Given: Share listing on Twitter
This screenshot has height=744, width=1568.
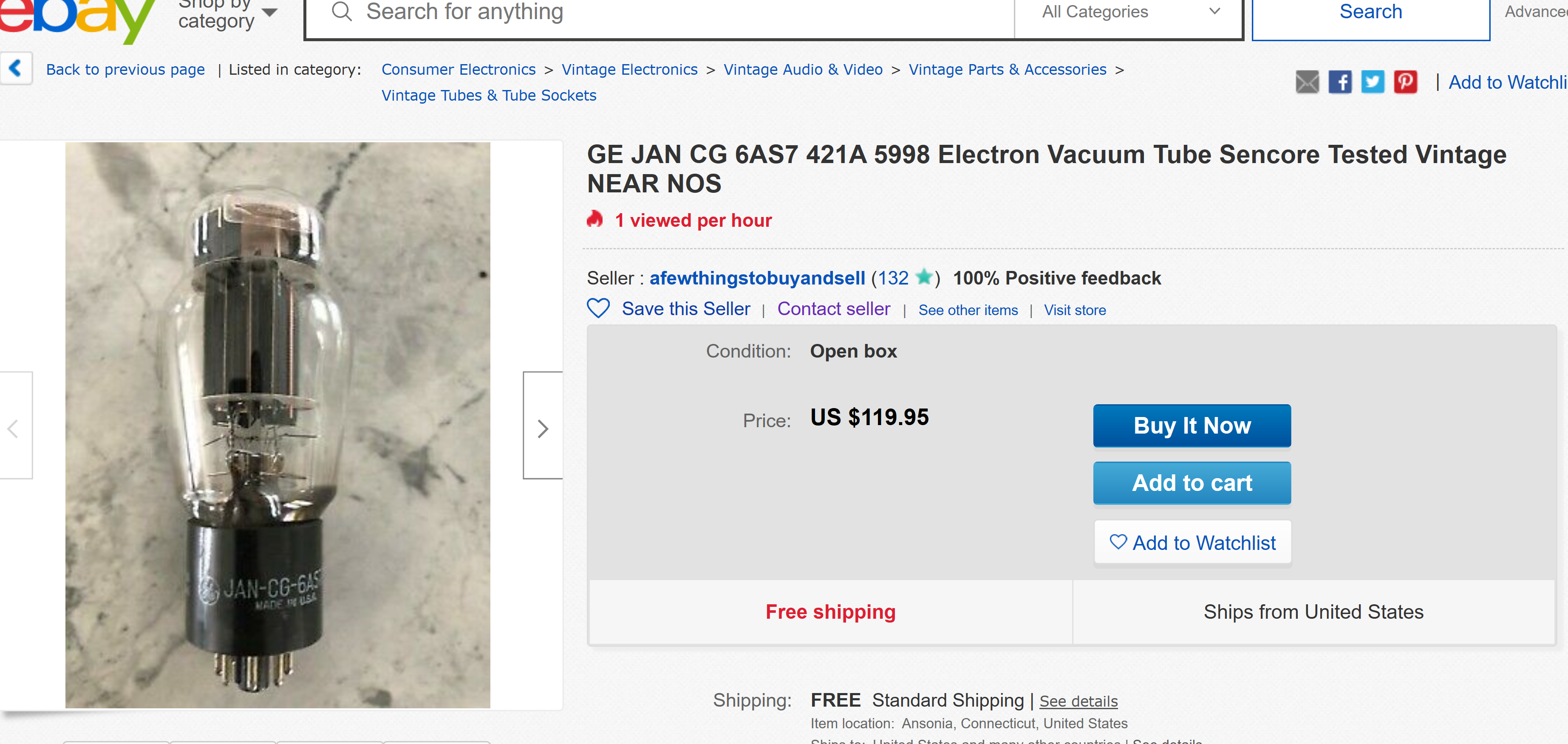Looking at the screenshot, I should (1372, 82).
